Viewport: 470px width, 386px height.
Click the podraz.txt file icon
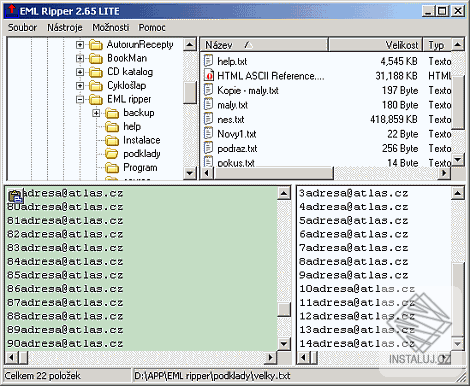pyautogui.click(x=208, y=148)
